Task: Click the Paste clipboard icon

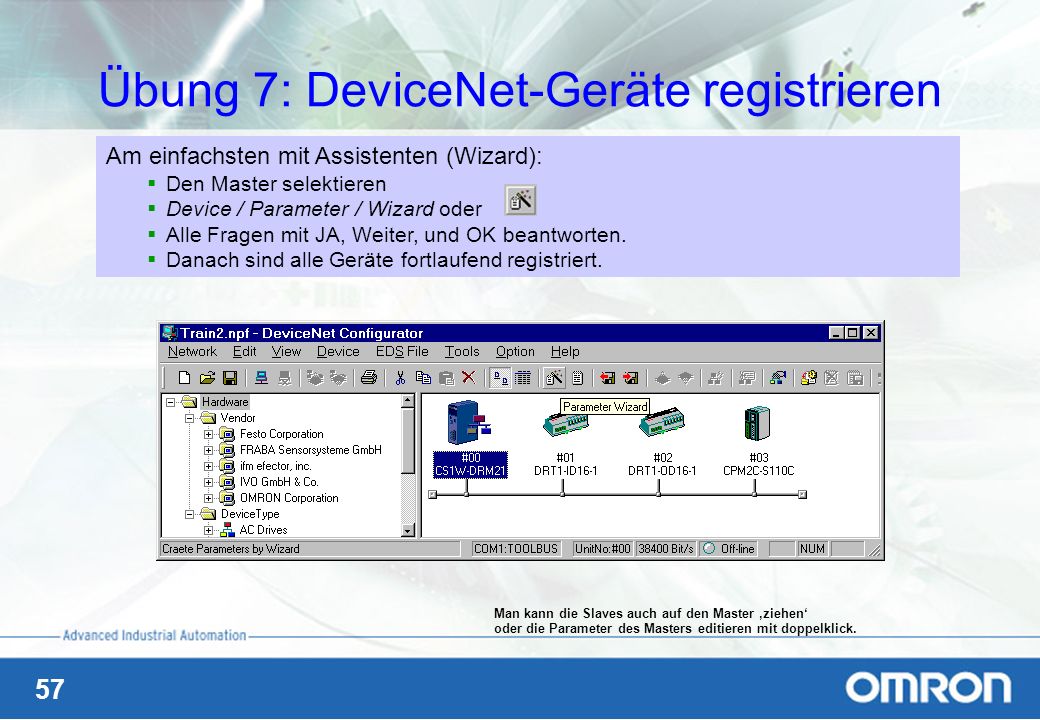Action: (x=446, y=378)
